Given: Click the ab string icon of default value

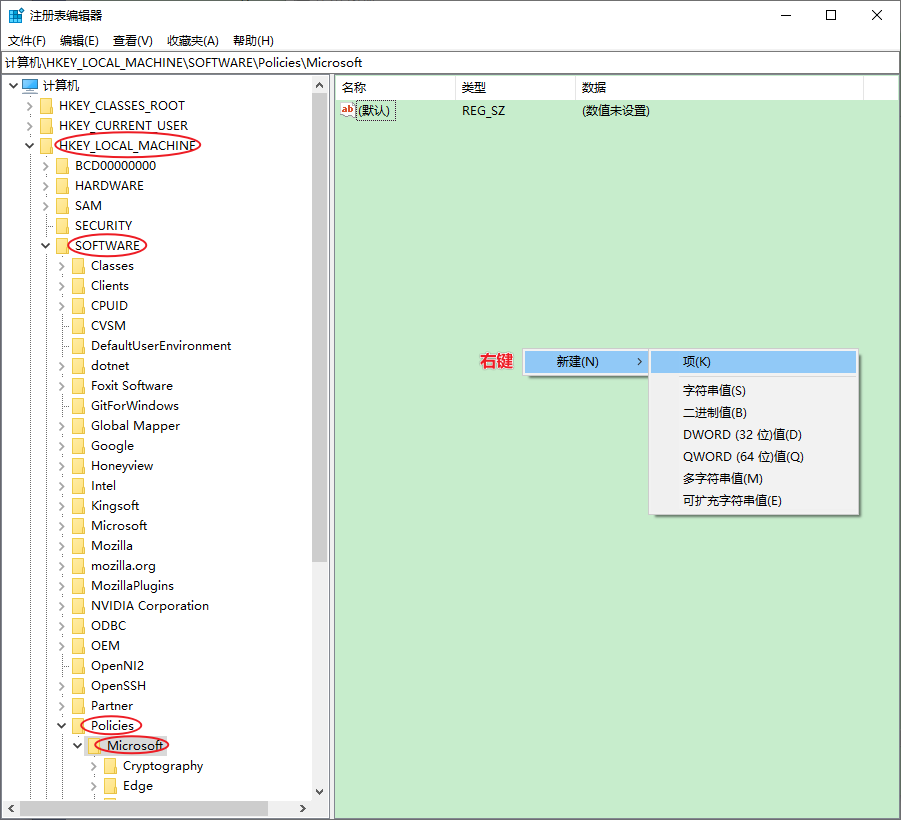Looking at the screenshot, I should pos(348,110).
